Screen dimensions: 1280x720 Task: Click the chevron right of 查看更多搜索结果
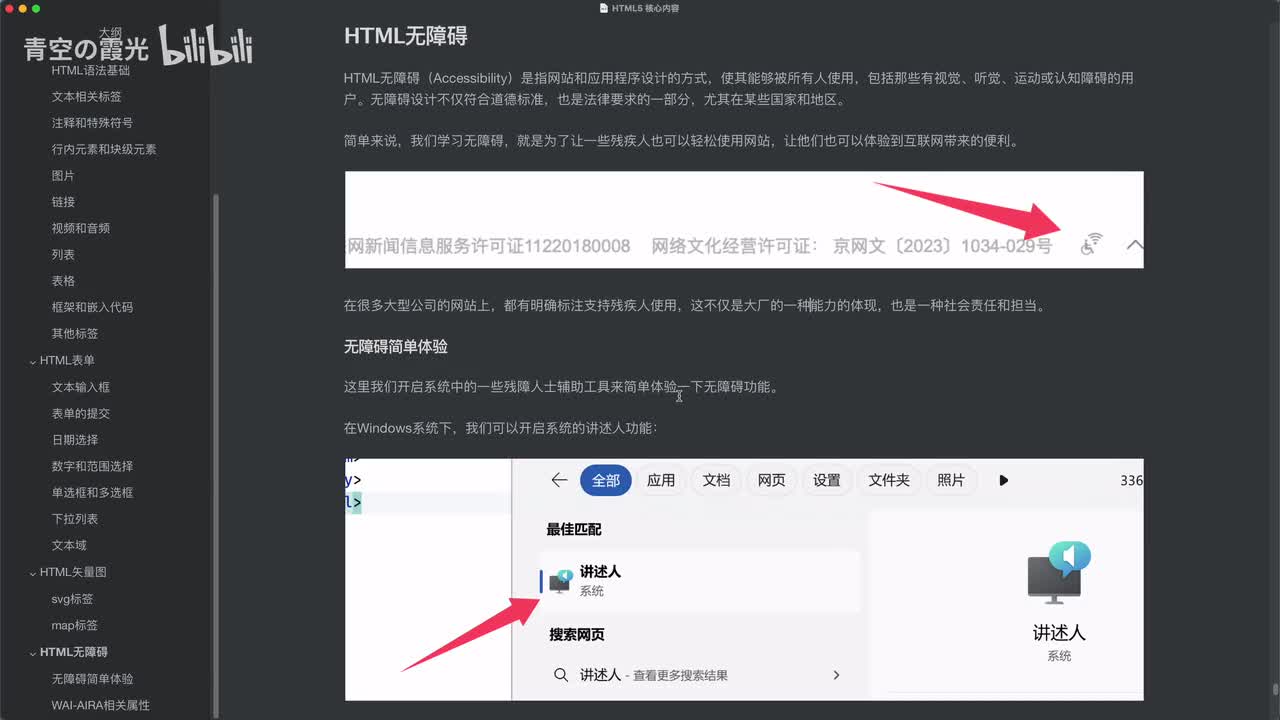pyautogui.click(x=836, y=675)
